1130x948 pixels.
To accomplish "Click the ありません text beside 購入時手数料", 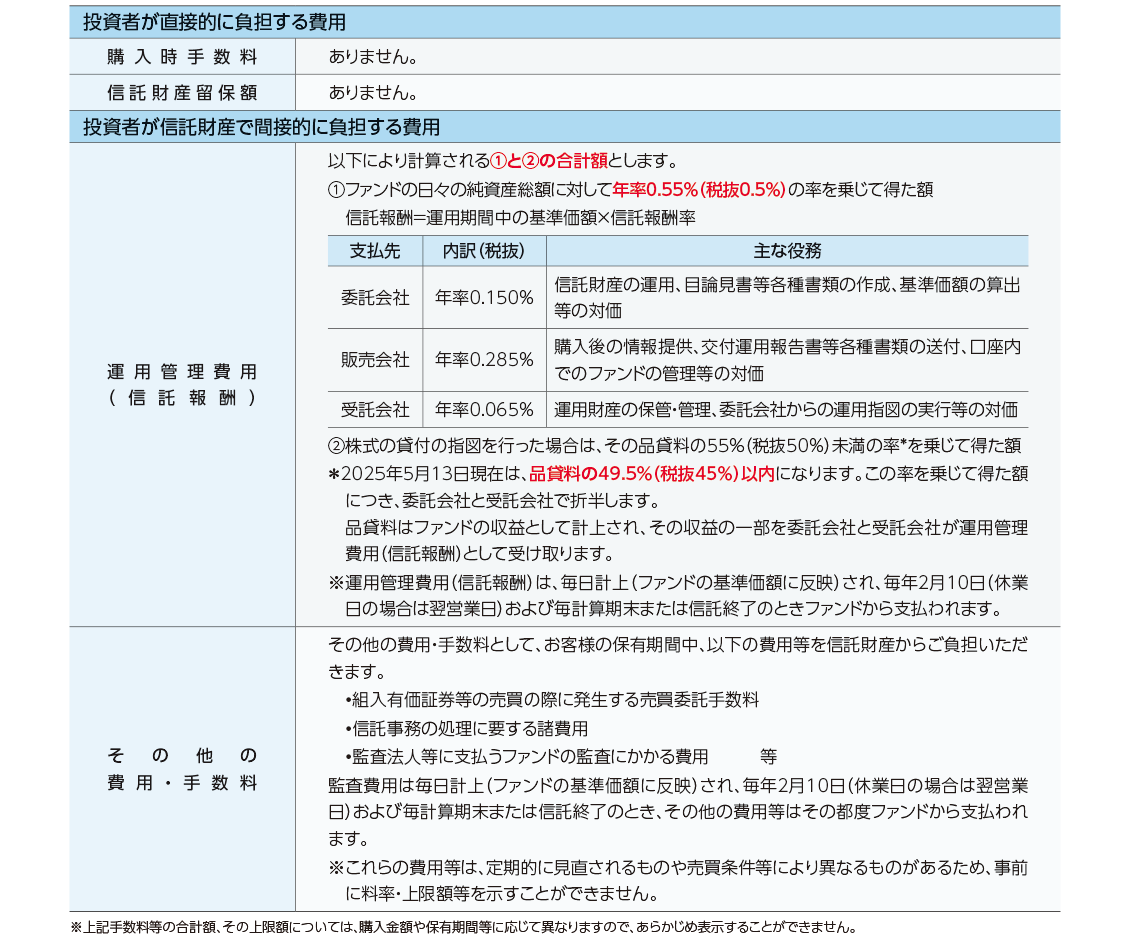I will (x=372, y=57).
